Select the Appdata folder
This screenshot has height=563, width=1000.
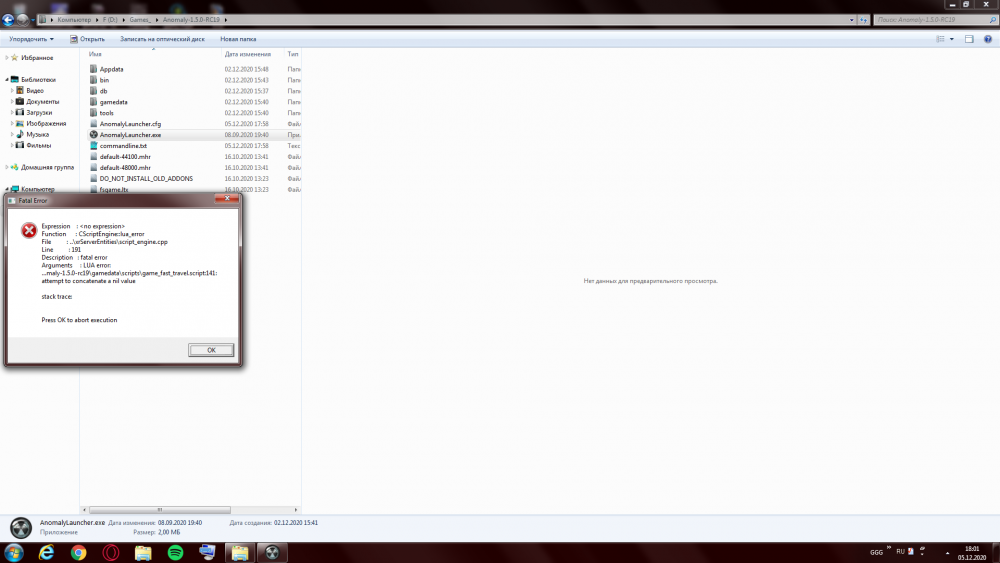click(x=112, y=69)
